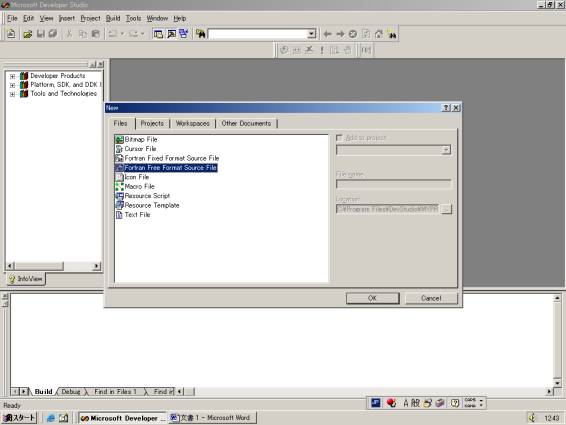566x425 pixels.
Task: Click the Window List toolbar icon
Action: (x=184, y=34)
